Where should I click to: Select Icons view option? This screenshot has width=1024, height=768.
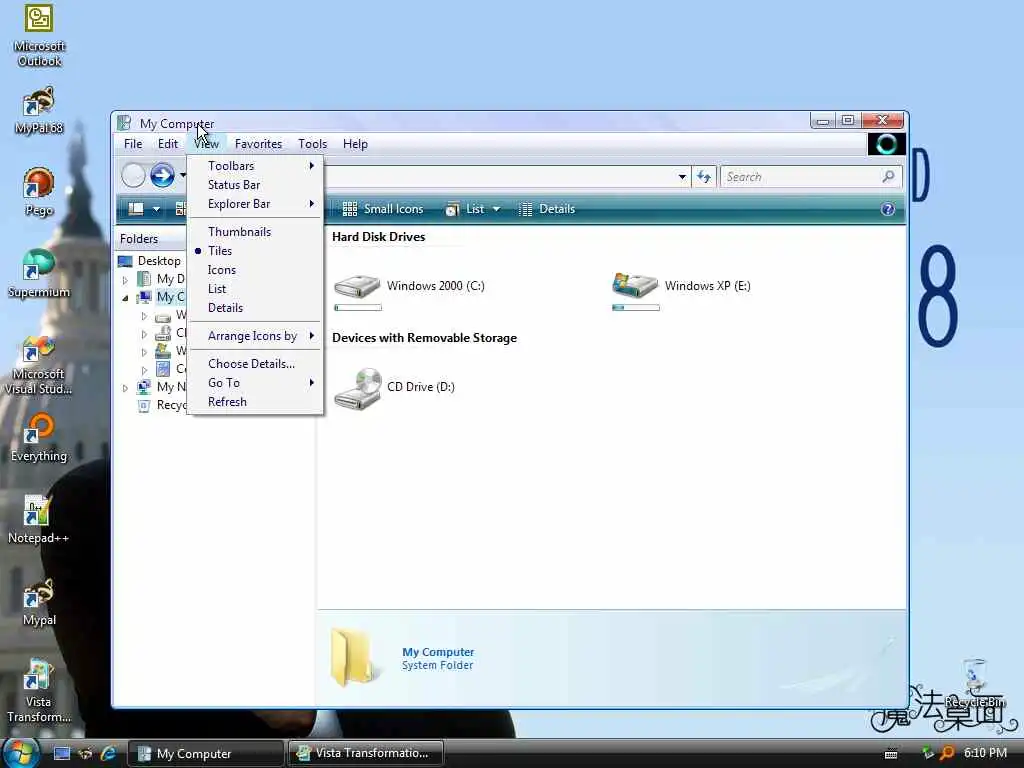click(x=255, y=270)
